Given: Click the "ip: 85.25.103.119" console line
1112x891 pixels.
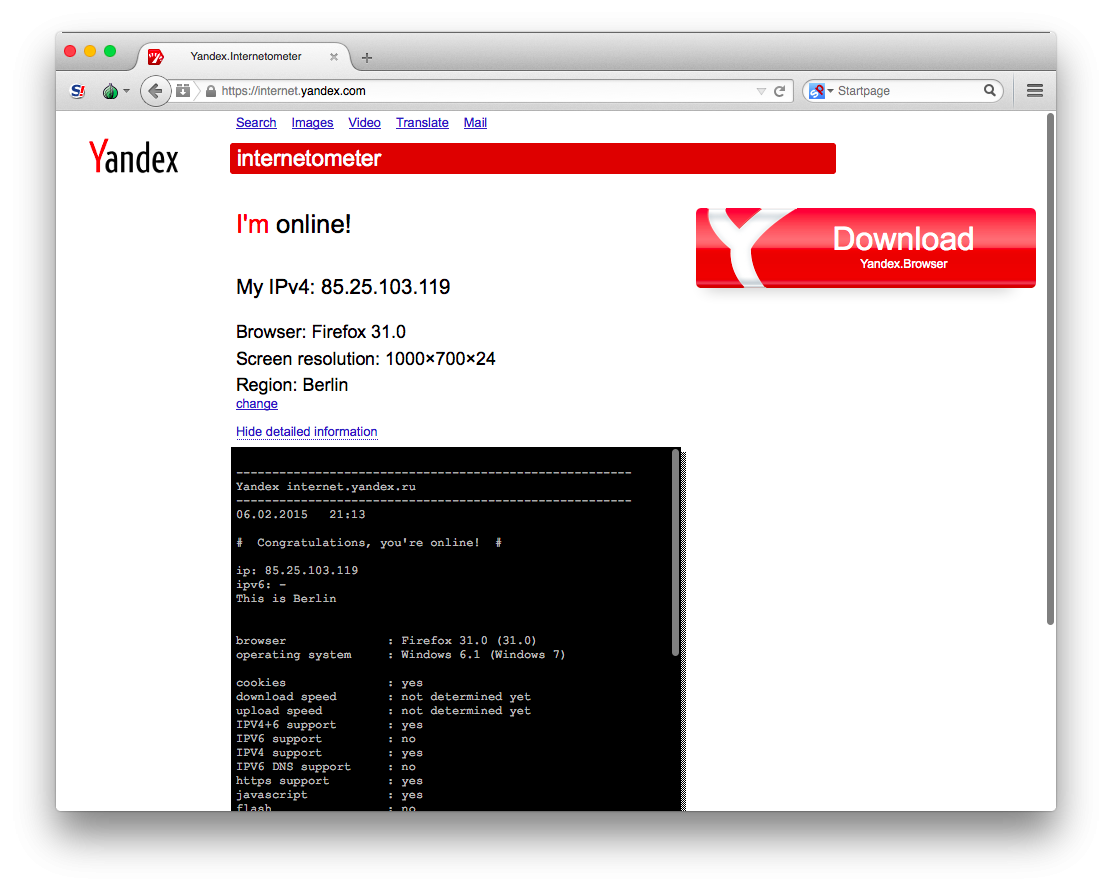Looking at the screenshot, I should click(297, 570).
